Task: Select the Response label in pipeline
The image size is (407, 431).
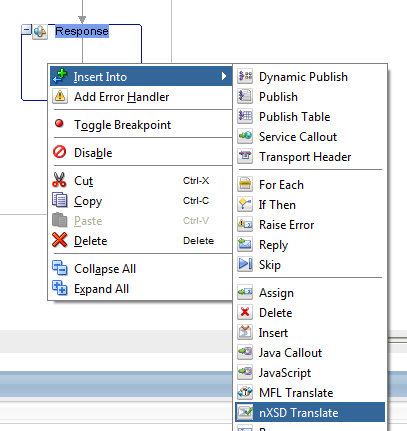Action: click(x=82, y=31)
